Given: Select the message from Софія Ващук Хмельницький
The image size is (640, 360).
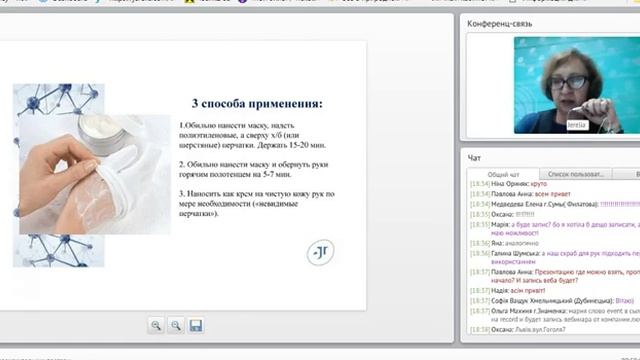Looking at the screenshot, I should pyautogui.click(x=552, y=301).
